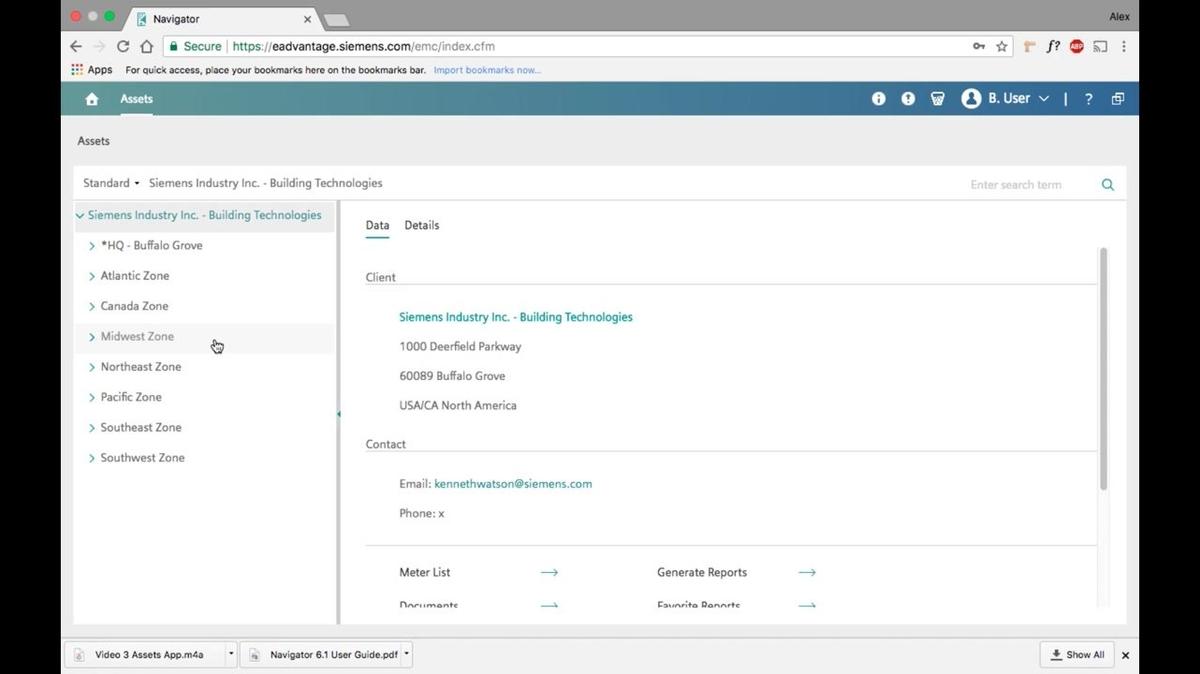Click the open-in-new-window icon in header
The image size is (1200, 674).
tap(1118, 99)
